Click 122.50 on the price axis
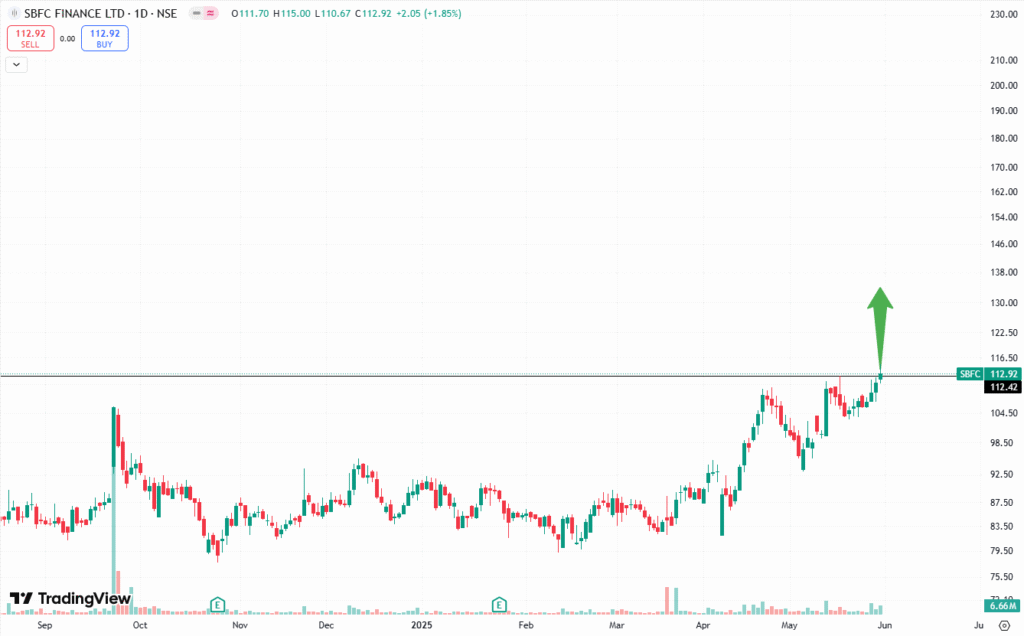 pos(1004,333)
